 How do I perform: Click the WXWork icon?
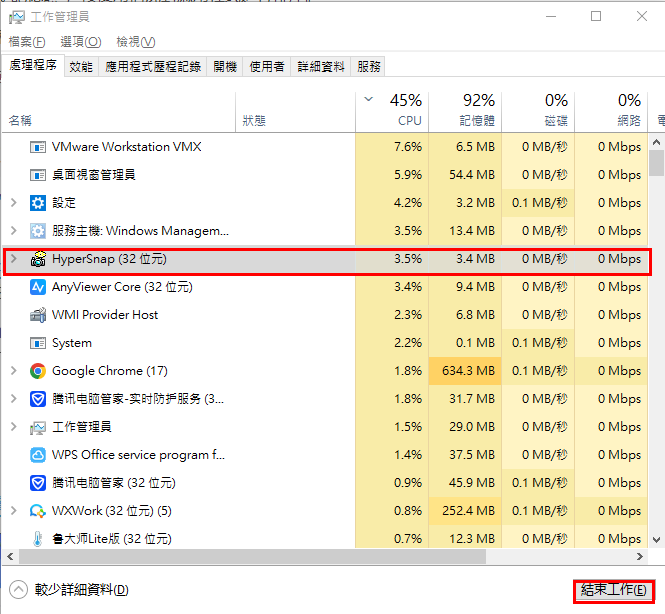38,511
